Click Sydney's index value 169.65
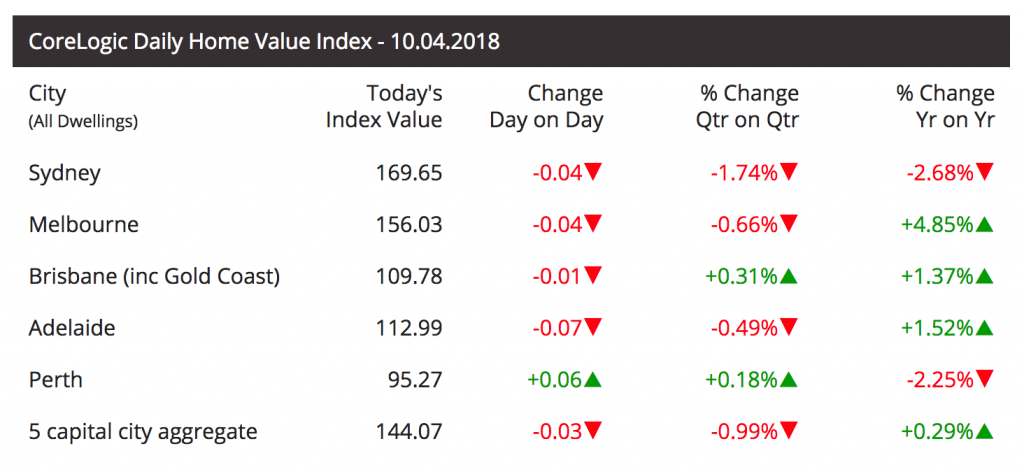The image size is (1024, 474). click(x=407, y=172)
